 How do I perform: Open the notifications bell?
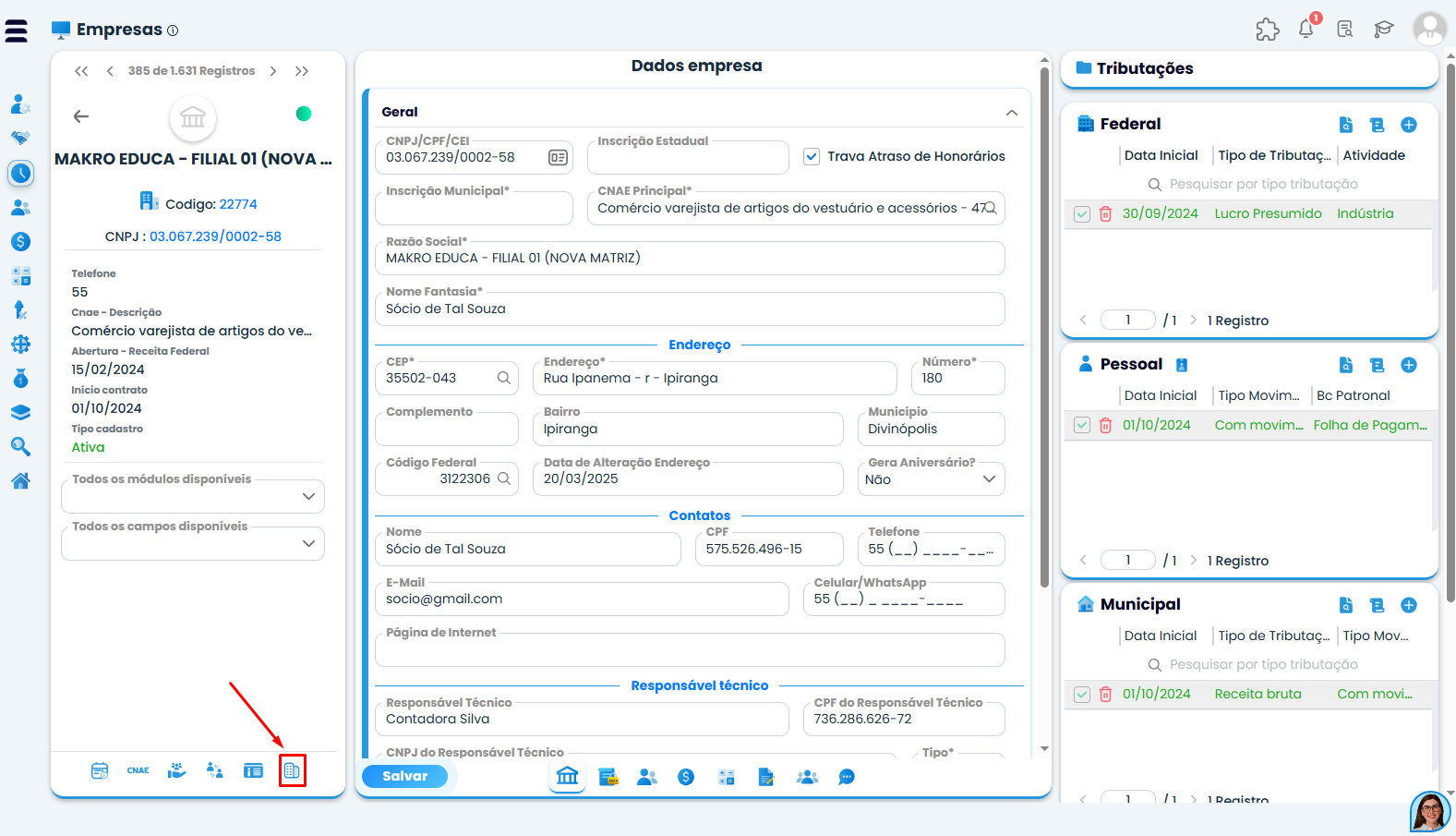click(x=1306, y=29)
